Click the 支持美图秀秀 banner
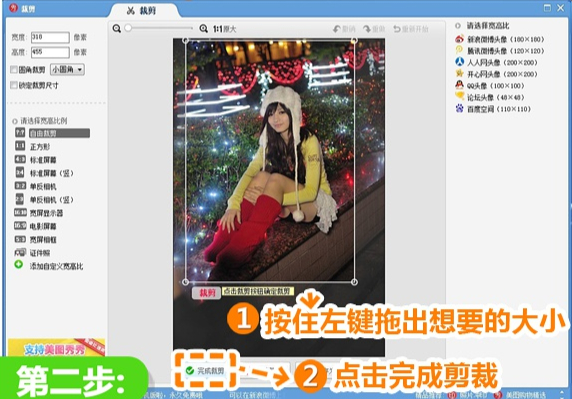Screen dimensions: 572x399 pyautogui.click(x=57, y=348)
